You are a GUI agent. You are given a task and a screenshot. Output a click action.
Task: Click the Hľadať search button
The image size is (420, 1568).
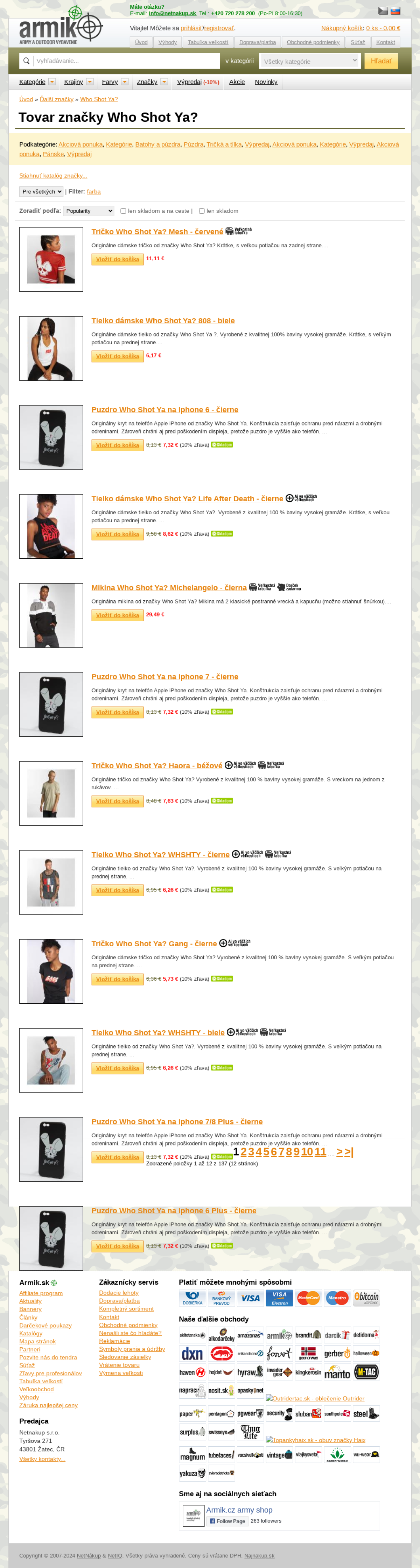click(x=381, y=61)
